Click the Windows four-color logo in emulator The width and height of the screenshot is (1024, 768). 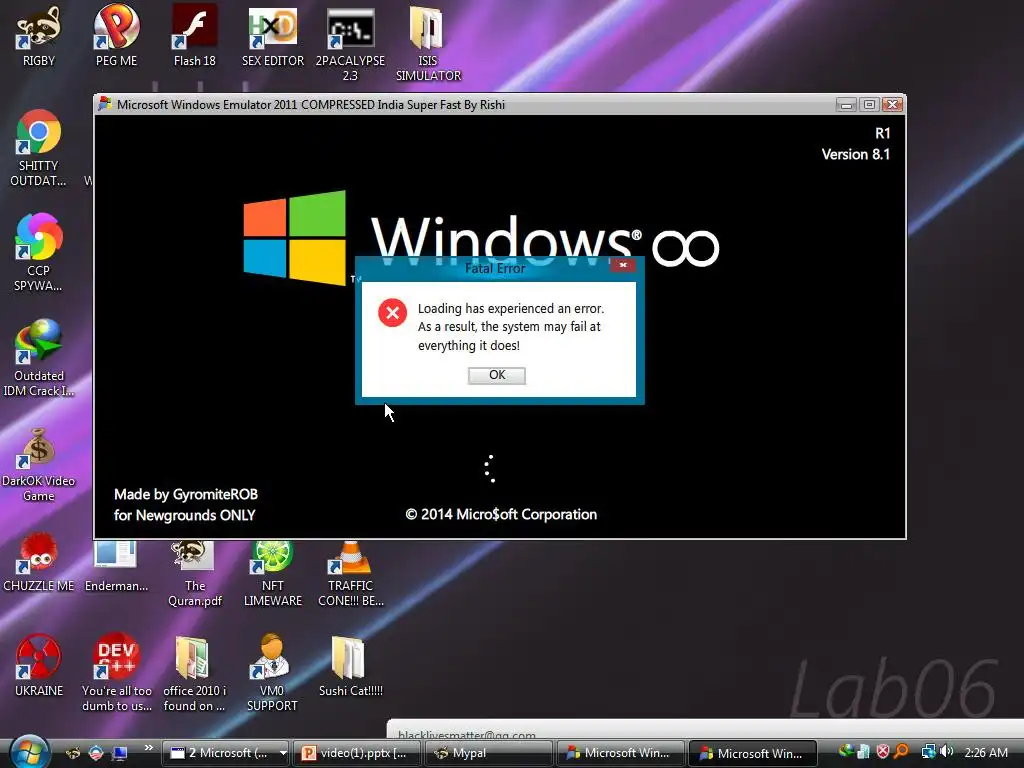295,238
